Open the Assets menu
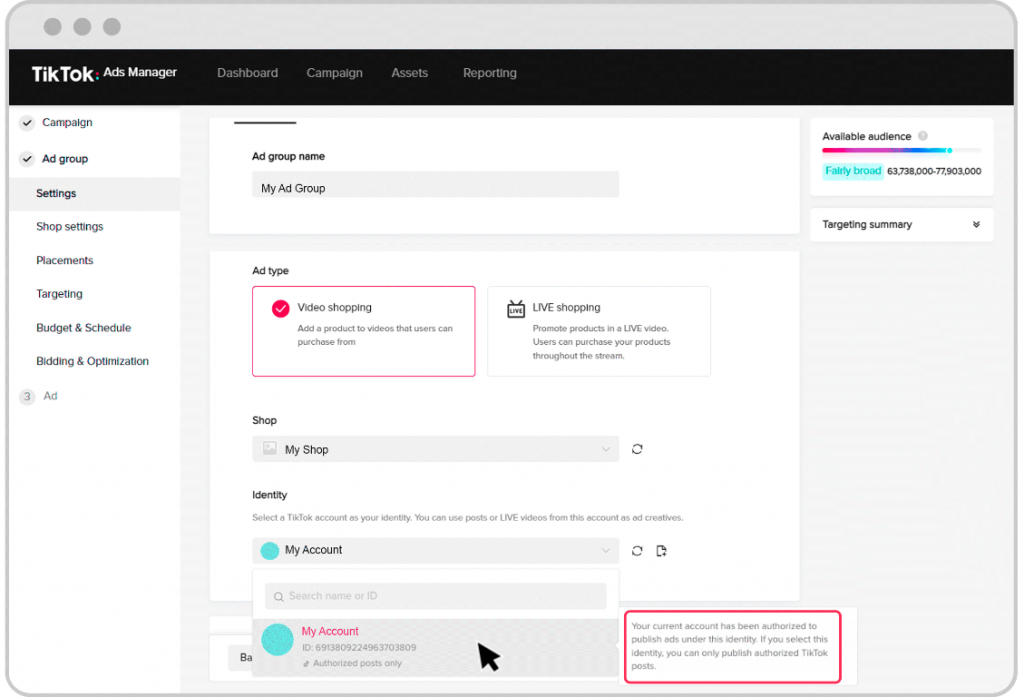Image resolution: width=1024 pixels, height=697 pixels. tap(409, 73)
